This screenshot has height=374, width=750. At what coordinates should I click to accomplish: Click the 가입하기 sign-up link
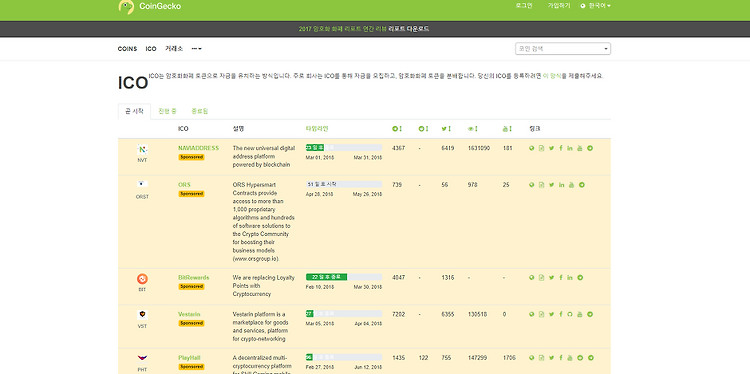[x=559, y=6]
